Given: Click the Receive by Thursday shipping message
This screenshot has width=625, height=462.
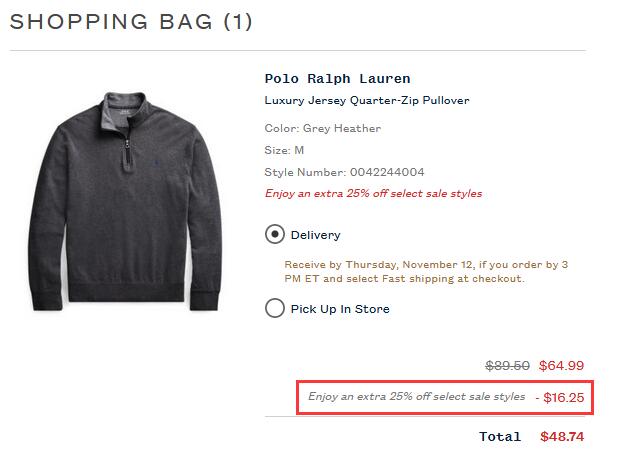Looking at the screenshot, I should (426, 271).
